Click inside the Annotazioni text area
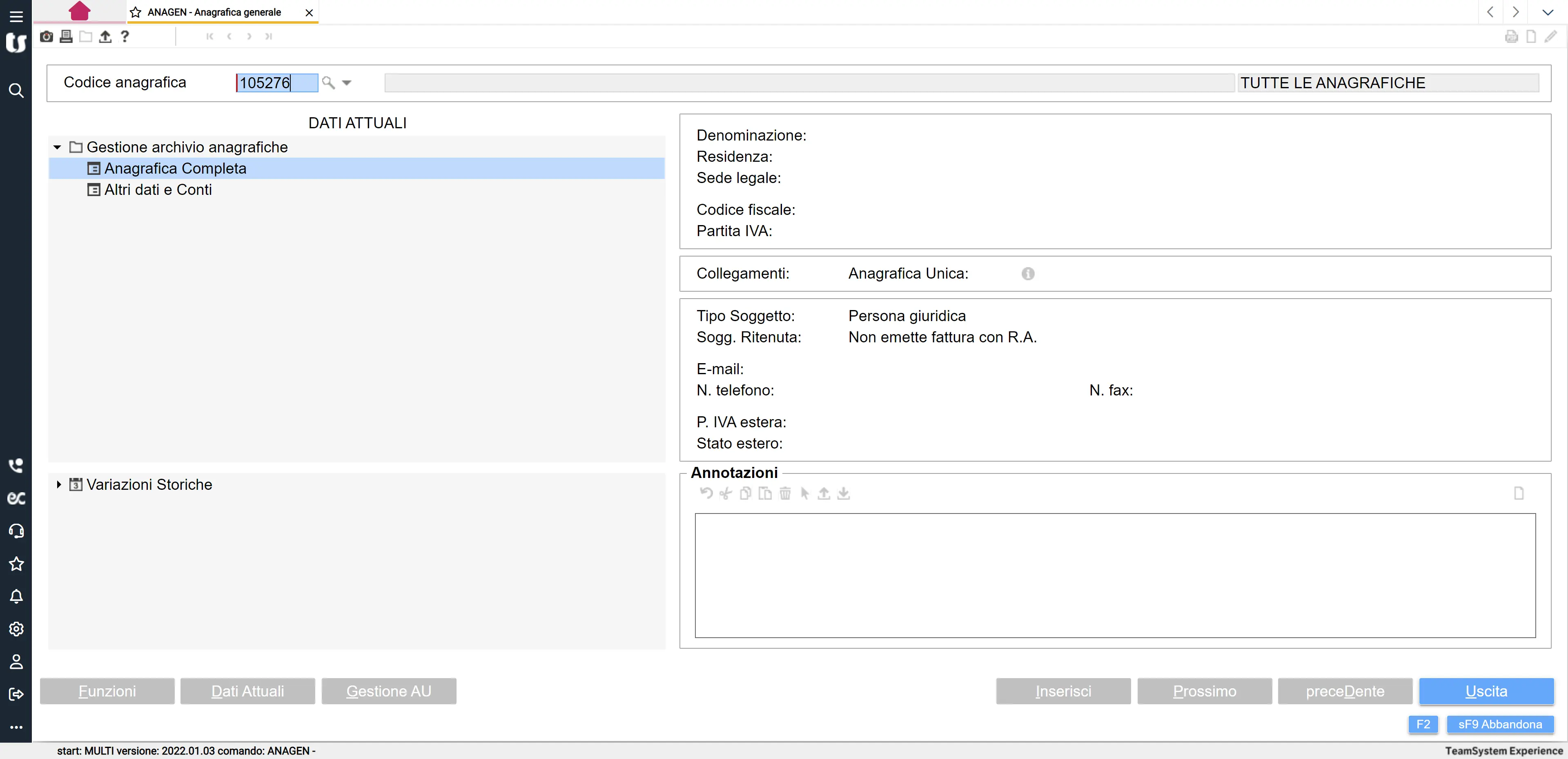The image size is (1568, 759). pos(1114,575)
